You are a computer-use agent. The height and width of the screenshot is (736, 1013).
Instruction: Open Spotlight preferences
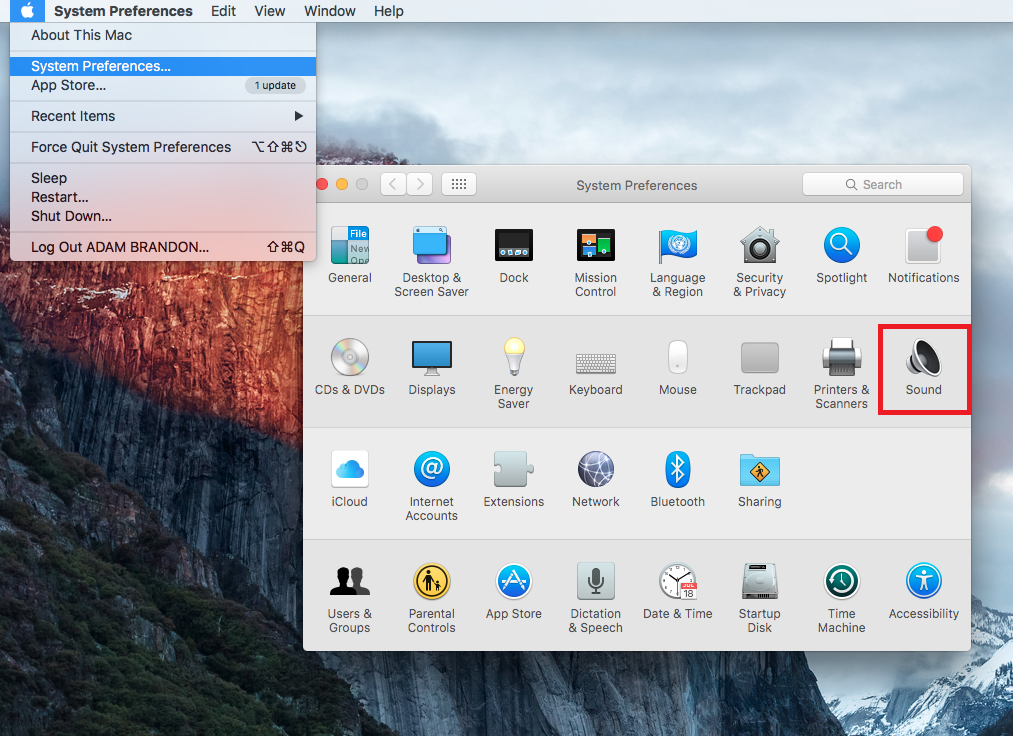pyautogui.click(x=841, y=255)
